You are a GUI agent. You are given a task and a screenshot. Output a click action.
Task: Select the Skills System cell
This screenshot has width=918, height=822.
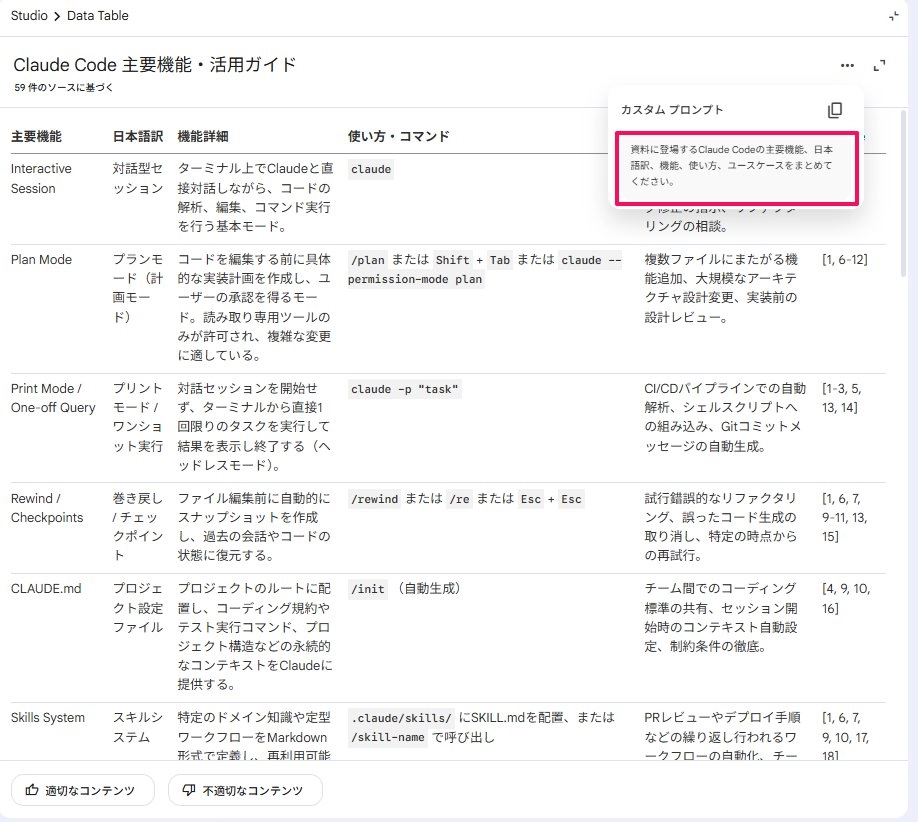pos(47,718)
